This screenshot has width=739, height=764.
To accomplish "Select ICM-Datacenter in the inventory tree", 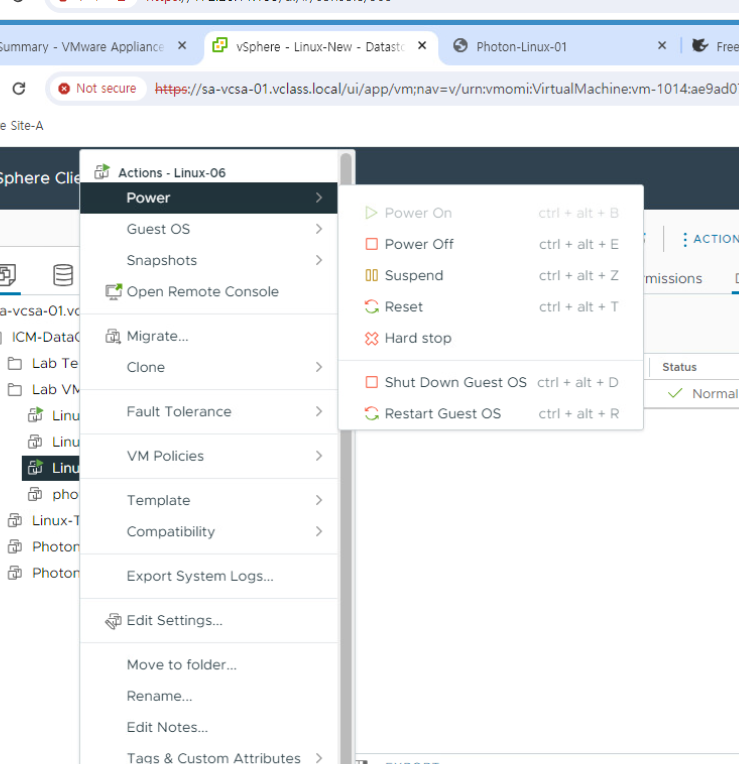I will pyautogui.click(x=46, y=337).
